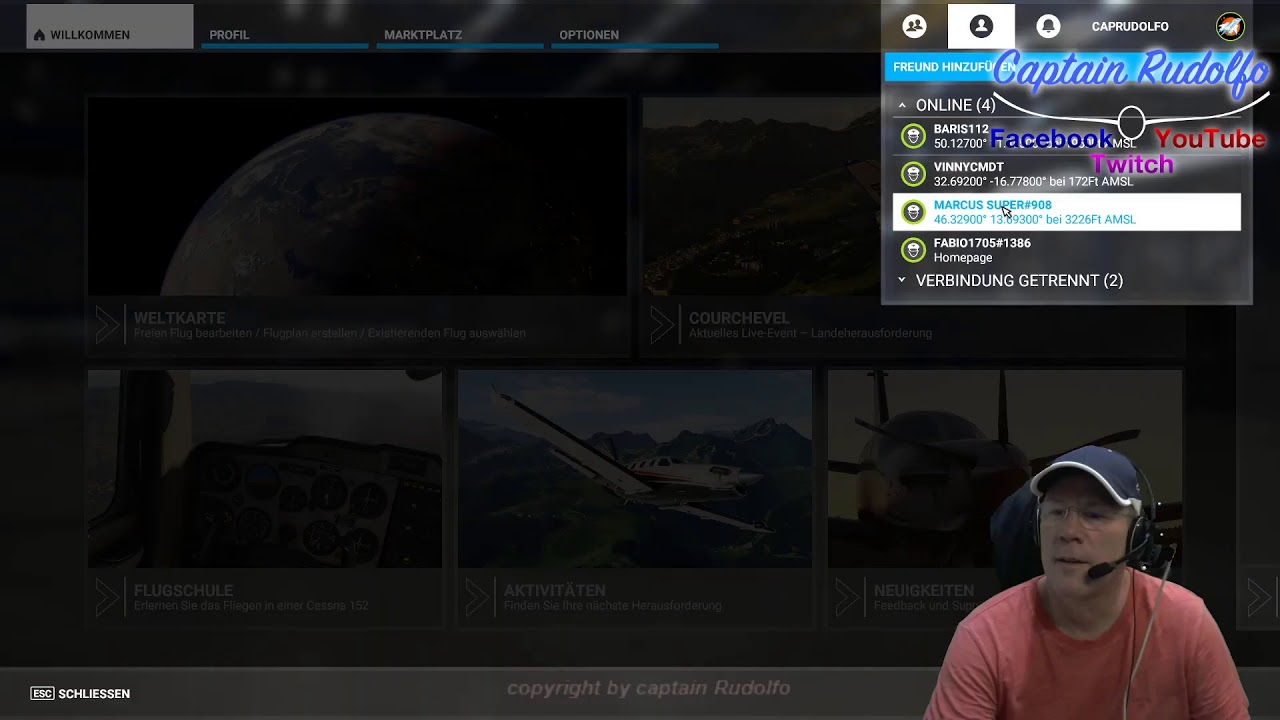Click VINNYCMDT pilot avatar icon
The width and height of the screenshot is (1280, 720).
pos(913,174)
